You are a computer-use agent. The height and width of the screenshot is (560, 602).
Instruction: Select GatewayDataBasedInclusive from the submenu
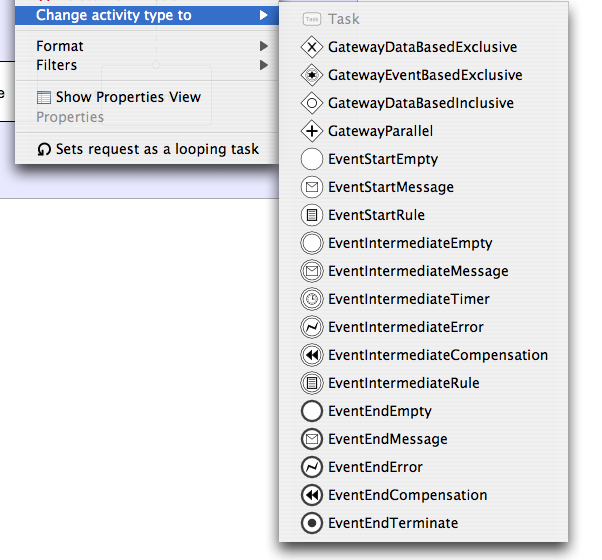pyautogui.click(x=423, y=103)
